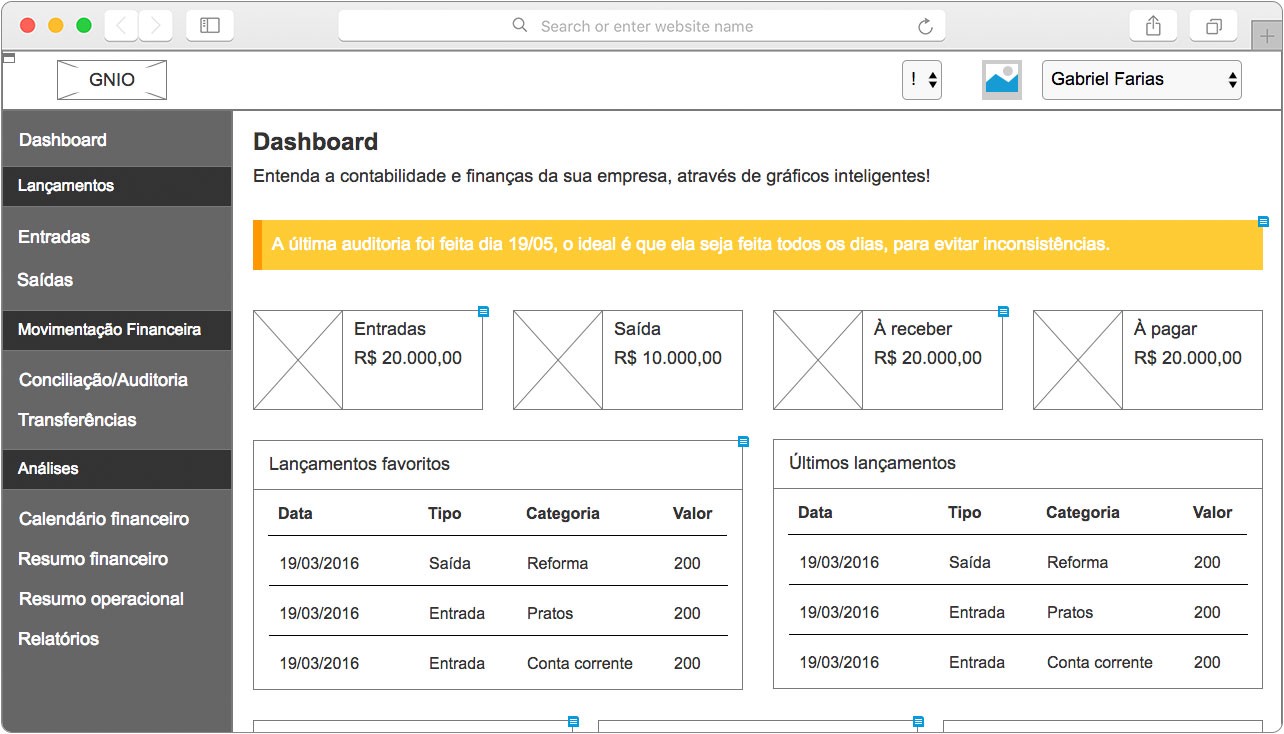Click the Show All Tabs icon
Viewport: 1284px width, 734px height.
pyautogui.click(x=1212, y=25)
